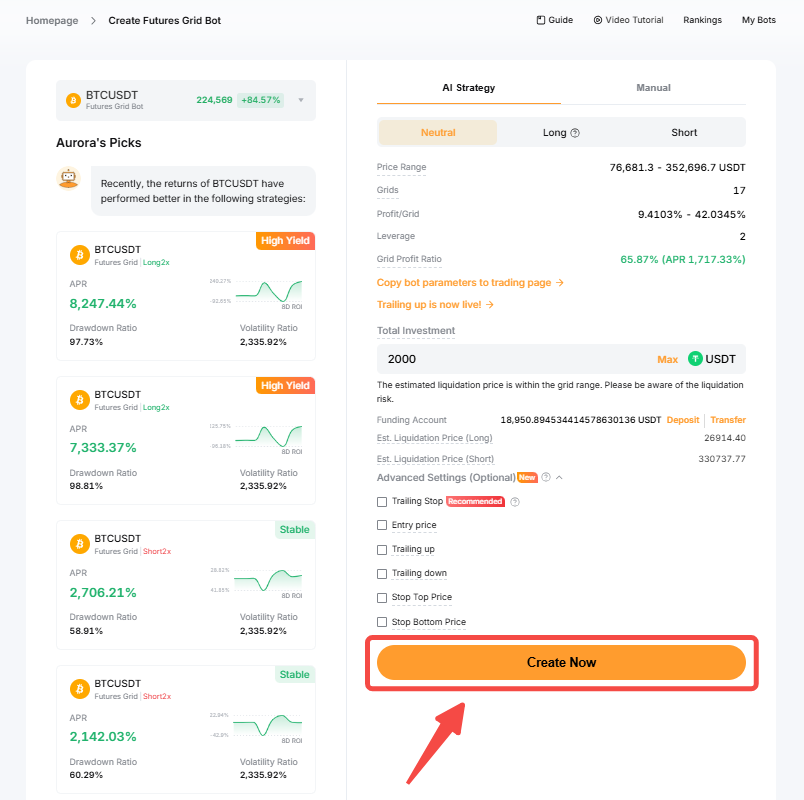Click the Total Investment amount field
Viewport: 804px width, 800px height.
(x=510, y=359)
